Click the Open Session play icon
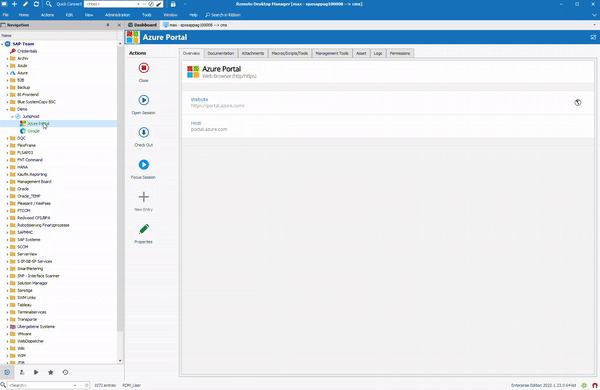 (143, 100)
